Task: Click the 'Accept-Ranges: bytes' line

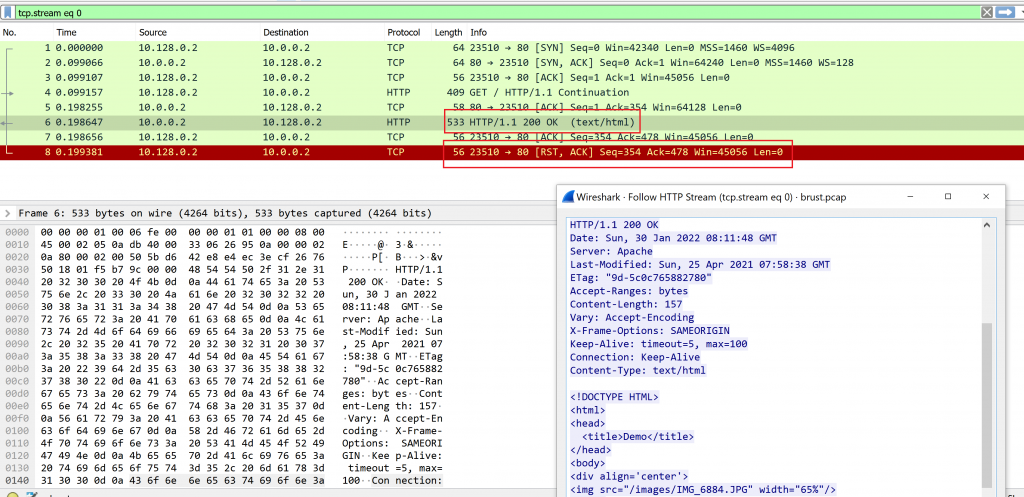Action: point(629,291)
